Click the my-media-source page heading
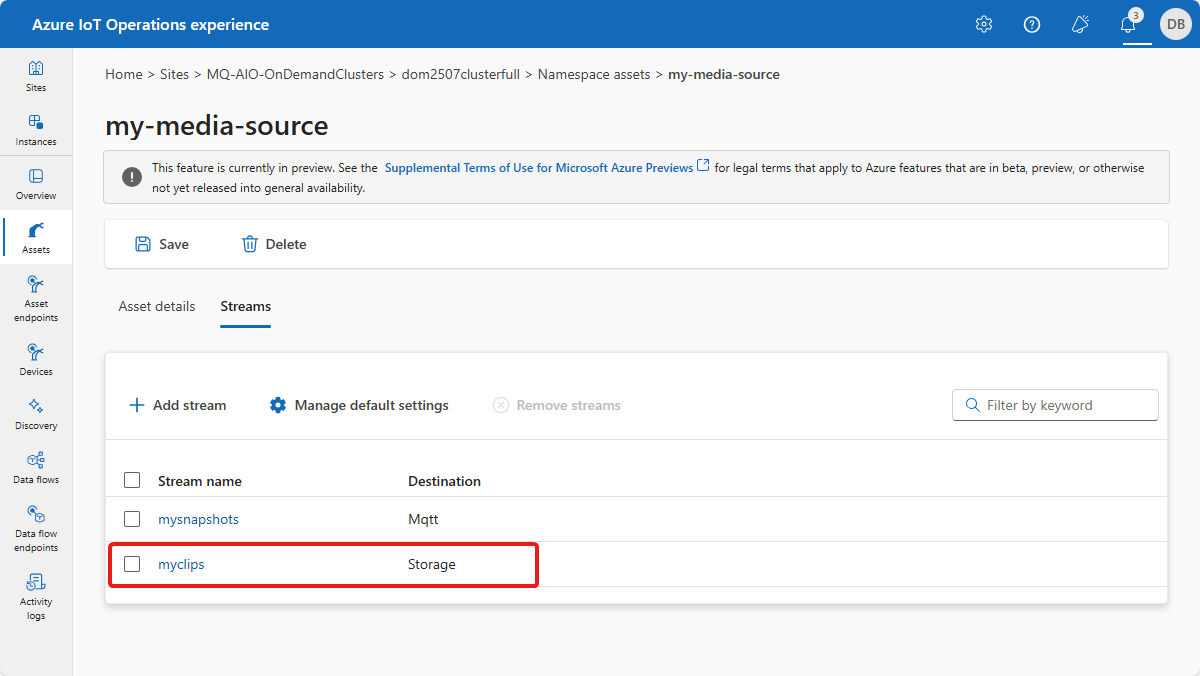1200x676 pixels. coord(217,126)
